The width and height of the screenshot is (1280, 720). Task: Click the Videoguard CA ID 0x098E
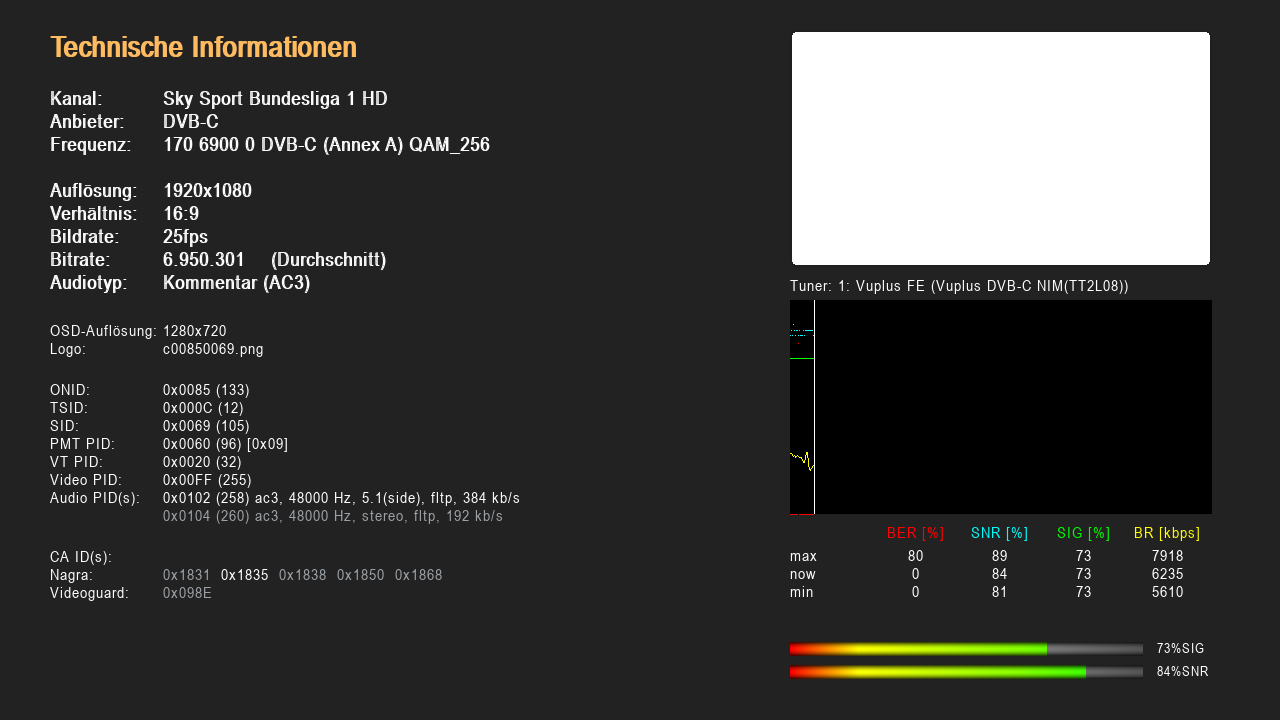click(x=187, y=593)
